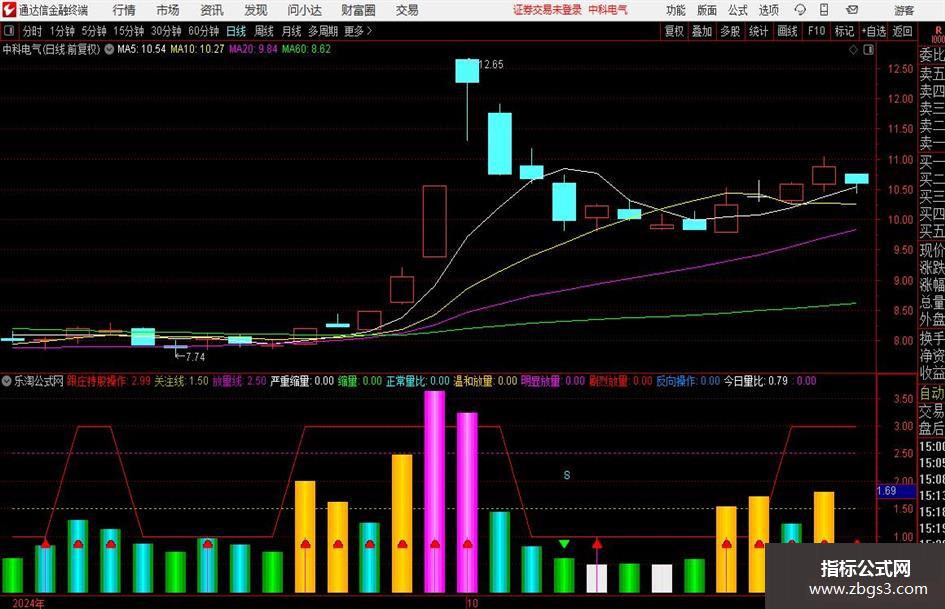Viewport: 945px width, 609px height.
Task: Click the green down-triangle signal marker
Action: pos(564,544)
